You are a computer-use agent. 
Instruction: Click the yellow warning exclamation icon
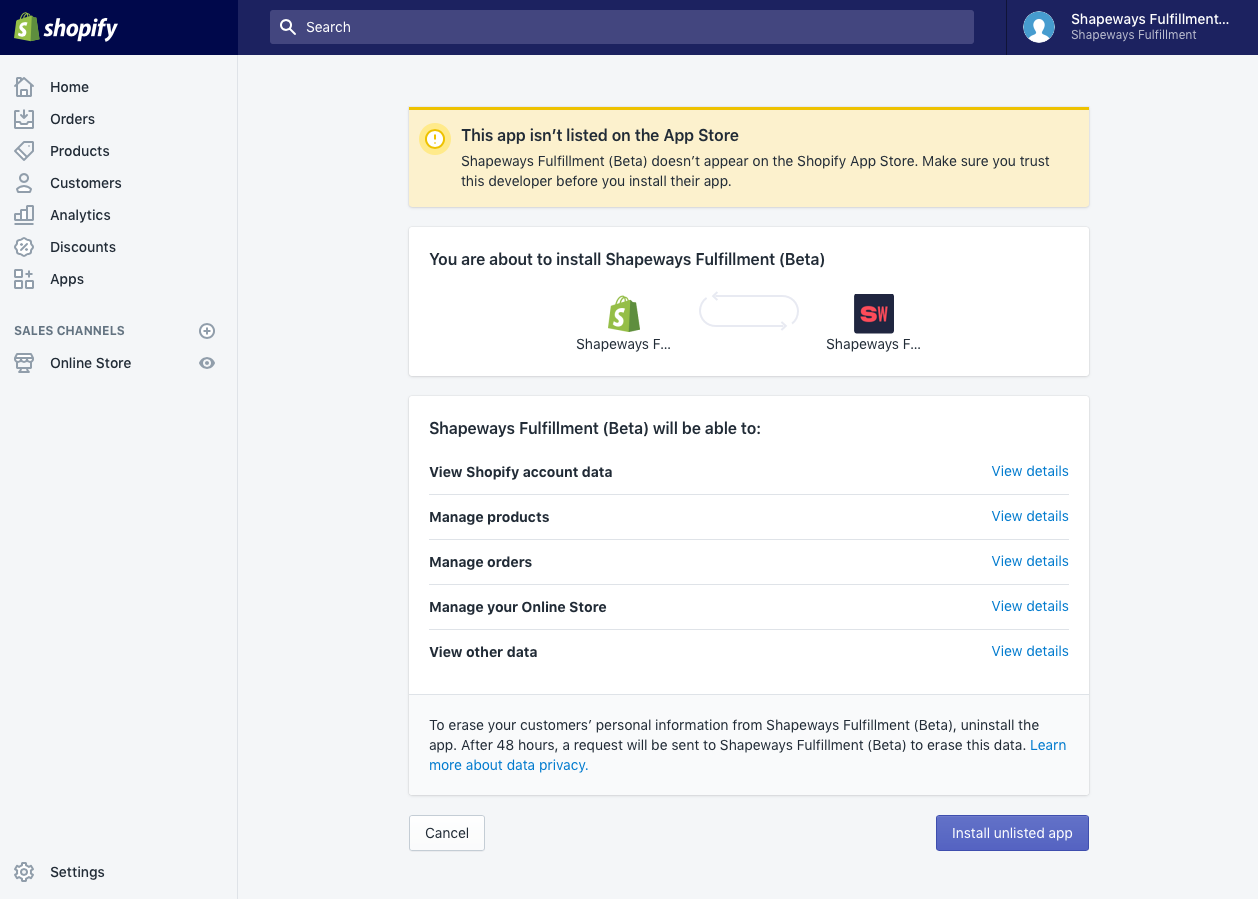(x=435, y=139)
